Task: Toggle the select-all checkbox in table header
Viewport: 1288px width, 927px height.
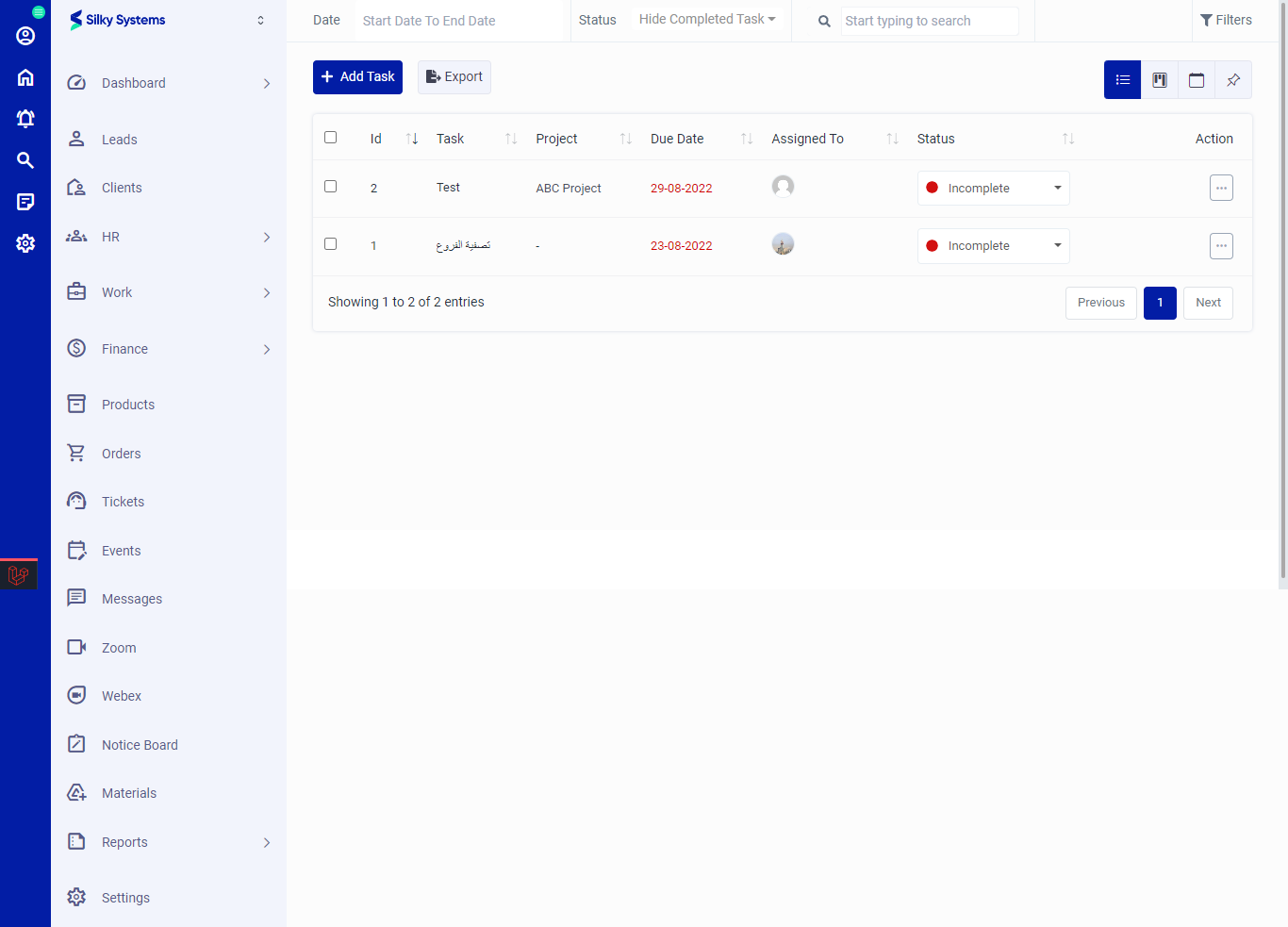Action: tap(330, 138)
